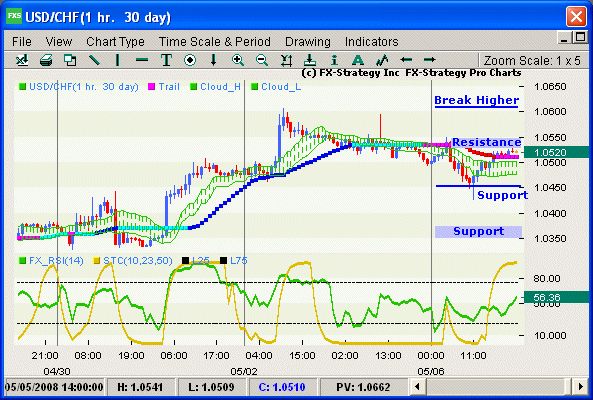This screenshot has width=593, height=400.
Task: Click the crosshair measure tool icon
Action: point(286,60)
